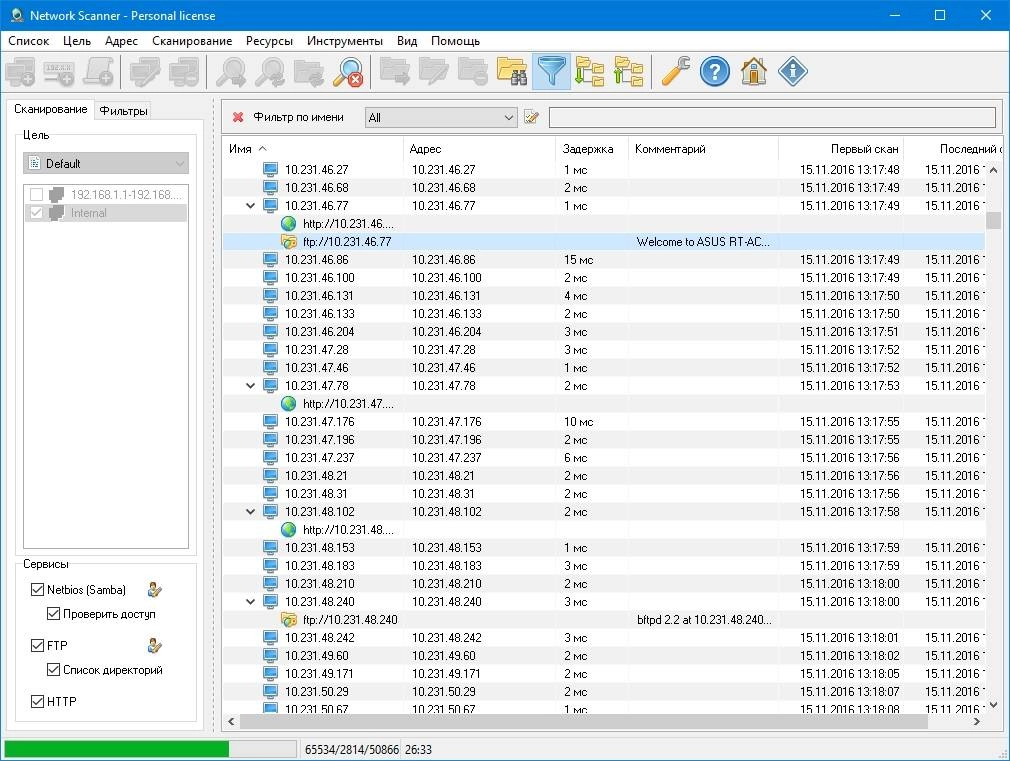Toggle the FTP service checkbox
1010x761 pixels.
(x=37, y=645)
